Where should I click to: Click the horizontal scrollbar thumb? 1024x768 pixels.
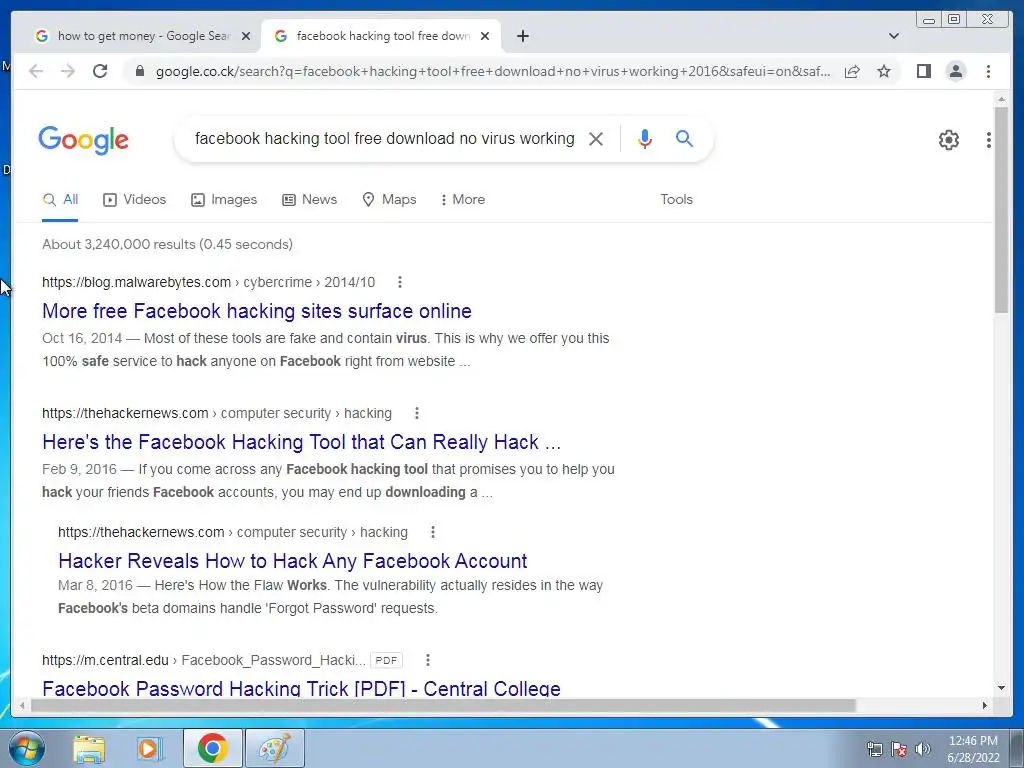pyautogui.click(x=443, y=705)
